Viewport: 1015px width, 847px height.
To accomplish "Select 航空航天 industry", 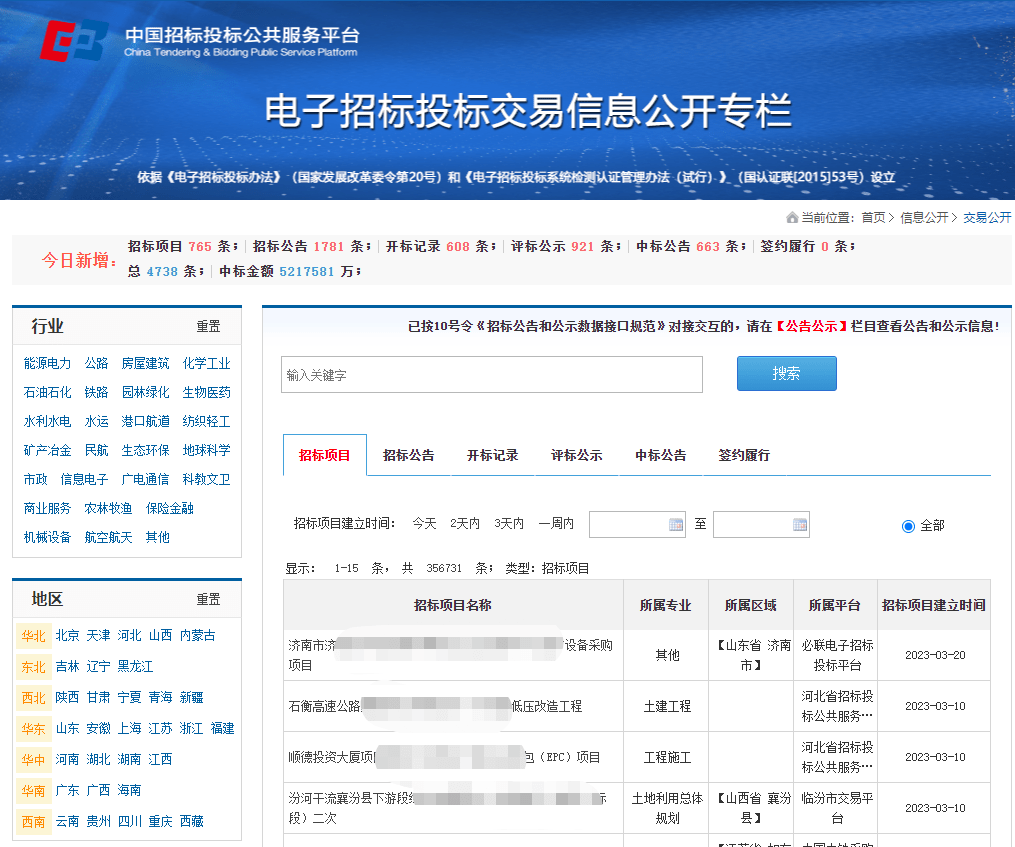I will pyautogui.click(x=108, y=537).
